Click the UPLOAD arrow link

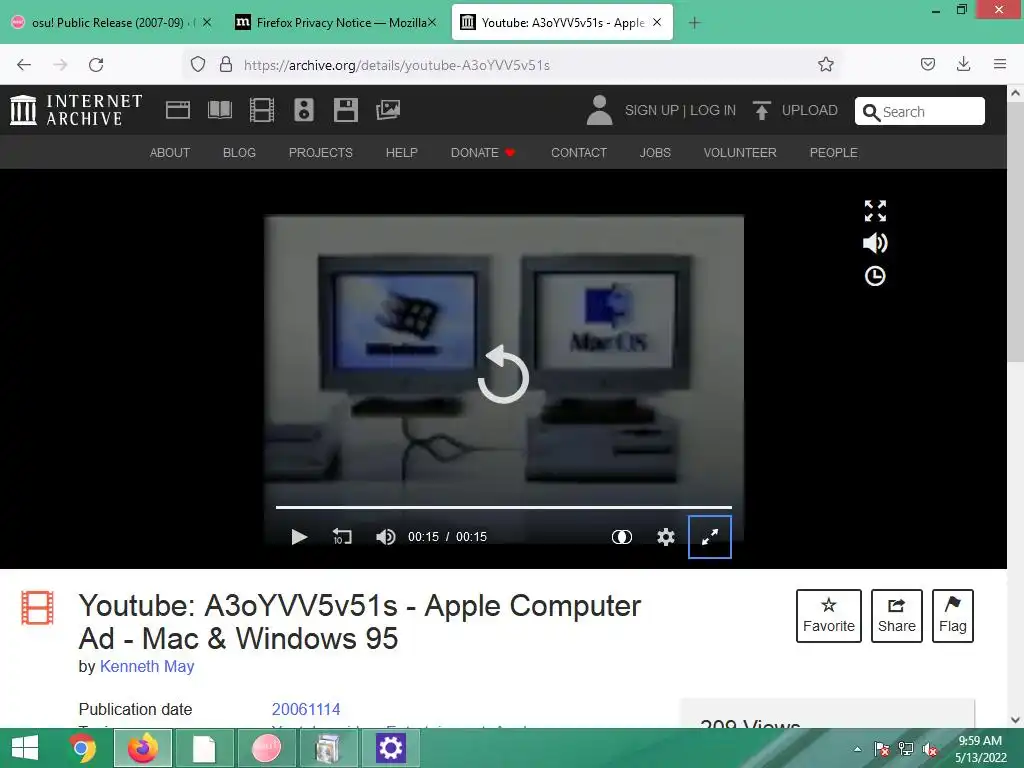(795, 110)
